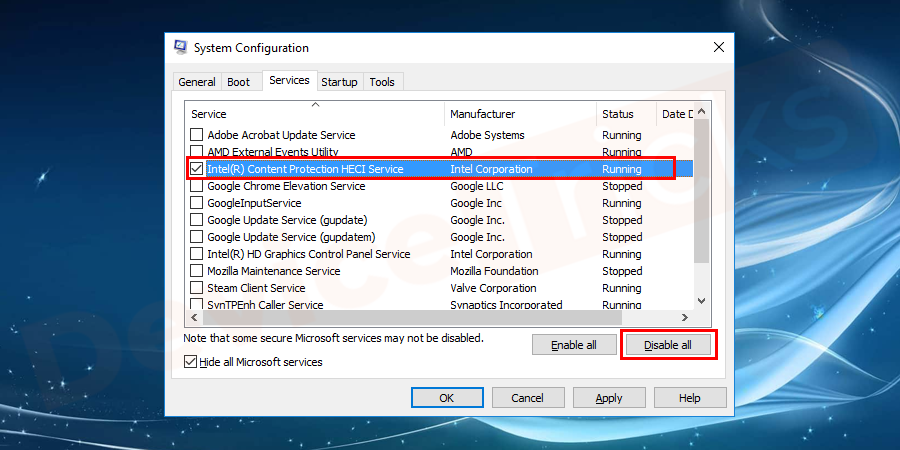Check the AMD External Events Utility checkbox
900x450 pixels.
197,152
